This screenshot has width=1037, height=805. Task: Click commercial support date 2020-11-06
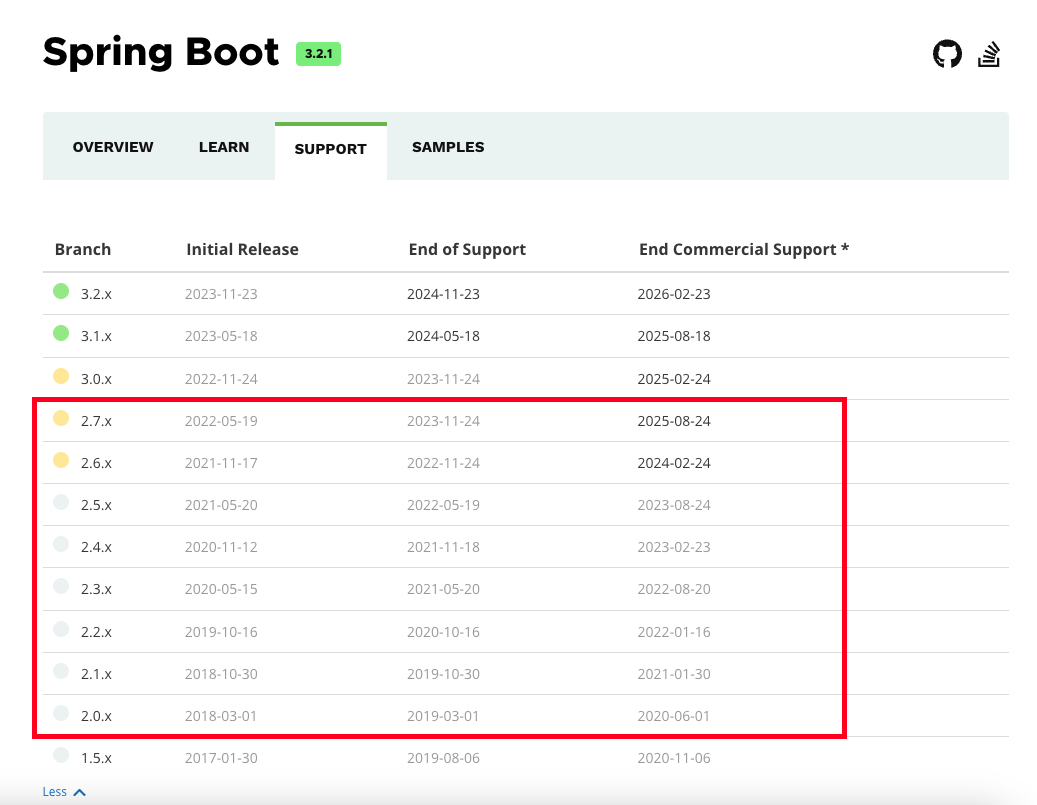pos(674,758)
